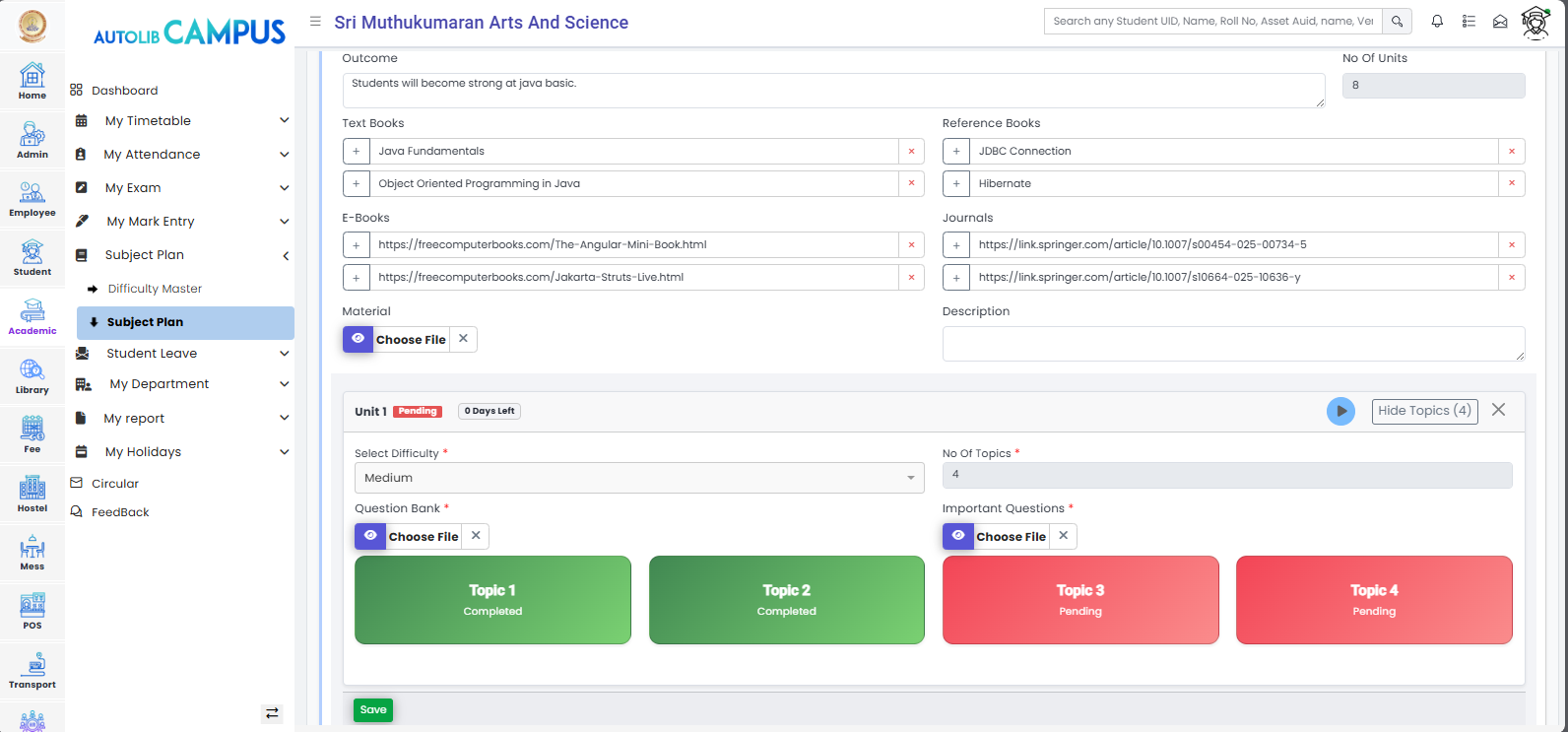1568x732 pixels.
Task: Click the search magnifier icon
Action: 1397,22
